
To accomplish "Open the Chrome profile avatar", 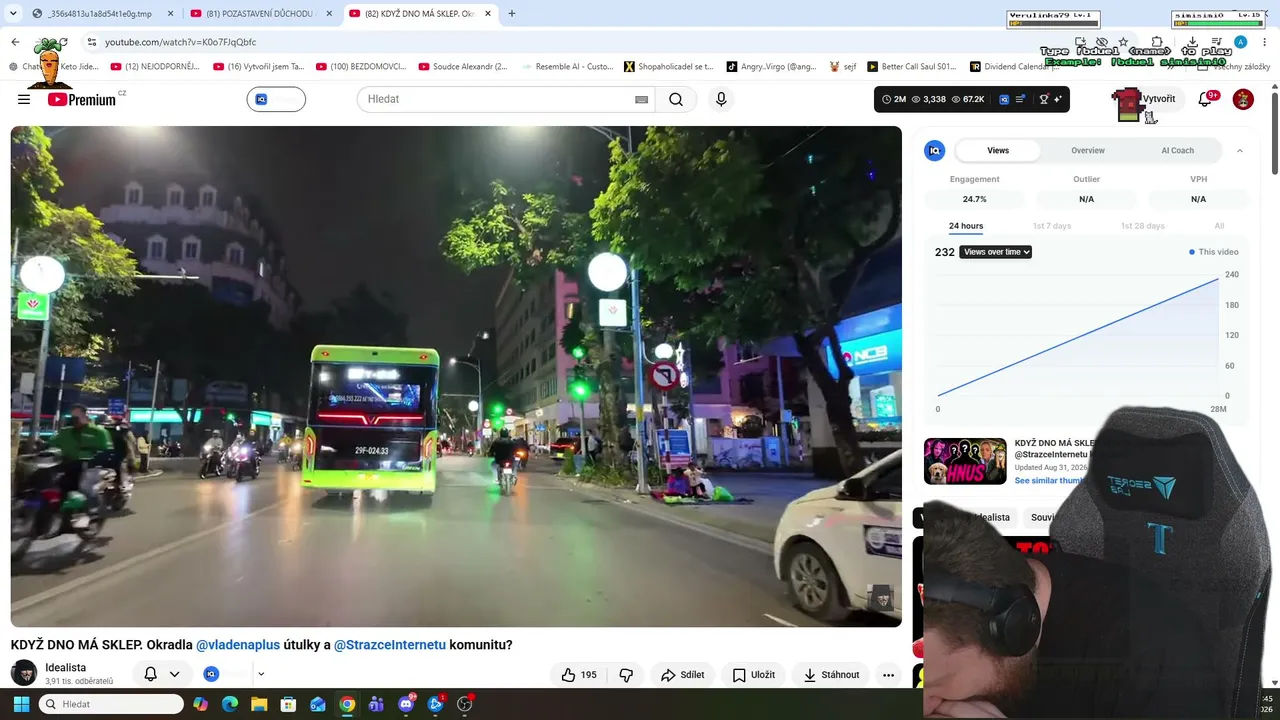I will tap(1241, 42).
